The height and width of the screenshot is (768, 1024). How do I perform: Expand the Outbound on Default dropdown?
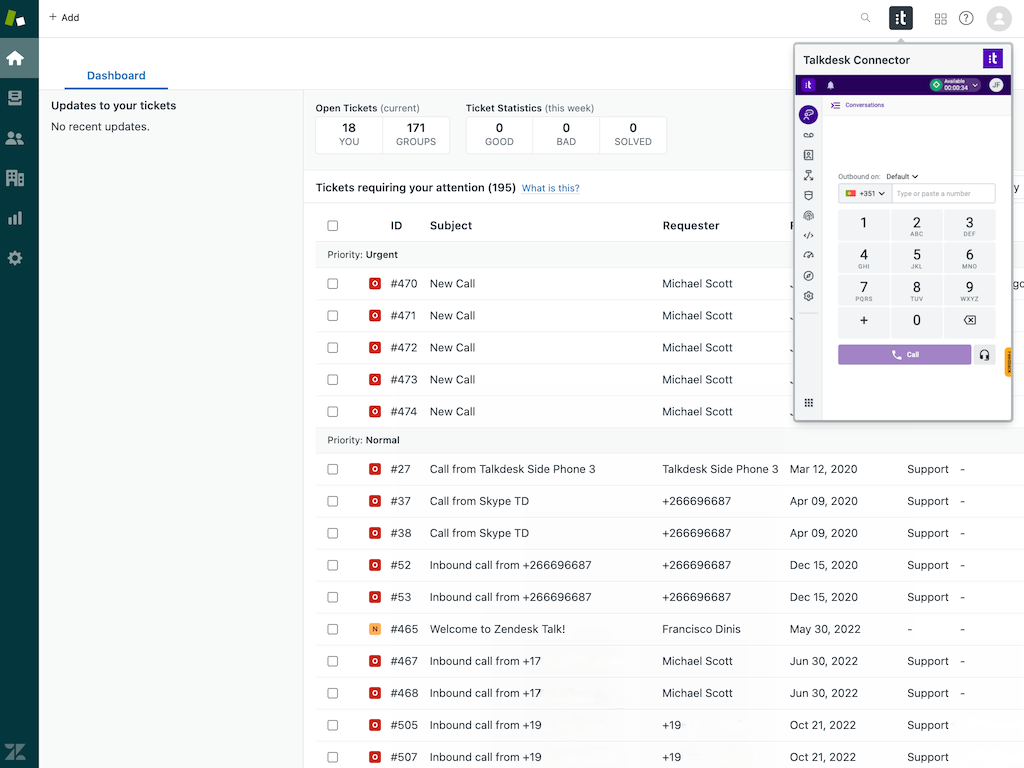(x=902, y=177)
